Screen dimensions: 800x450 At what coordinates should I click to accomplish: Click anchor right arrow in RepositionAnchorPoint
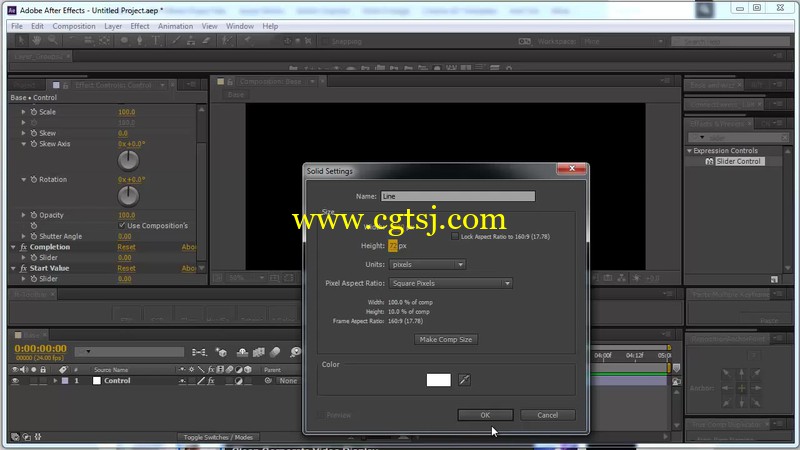tap(757, 388)
